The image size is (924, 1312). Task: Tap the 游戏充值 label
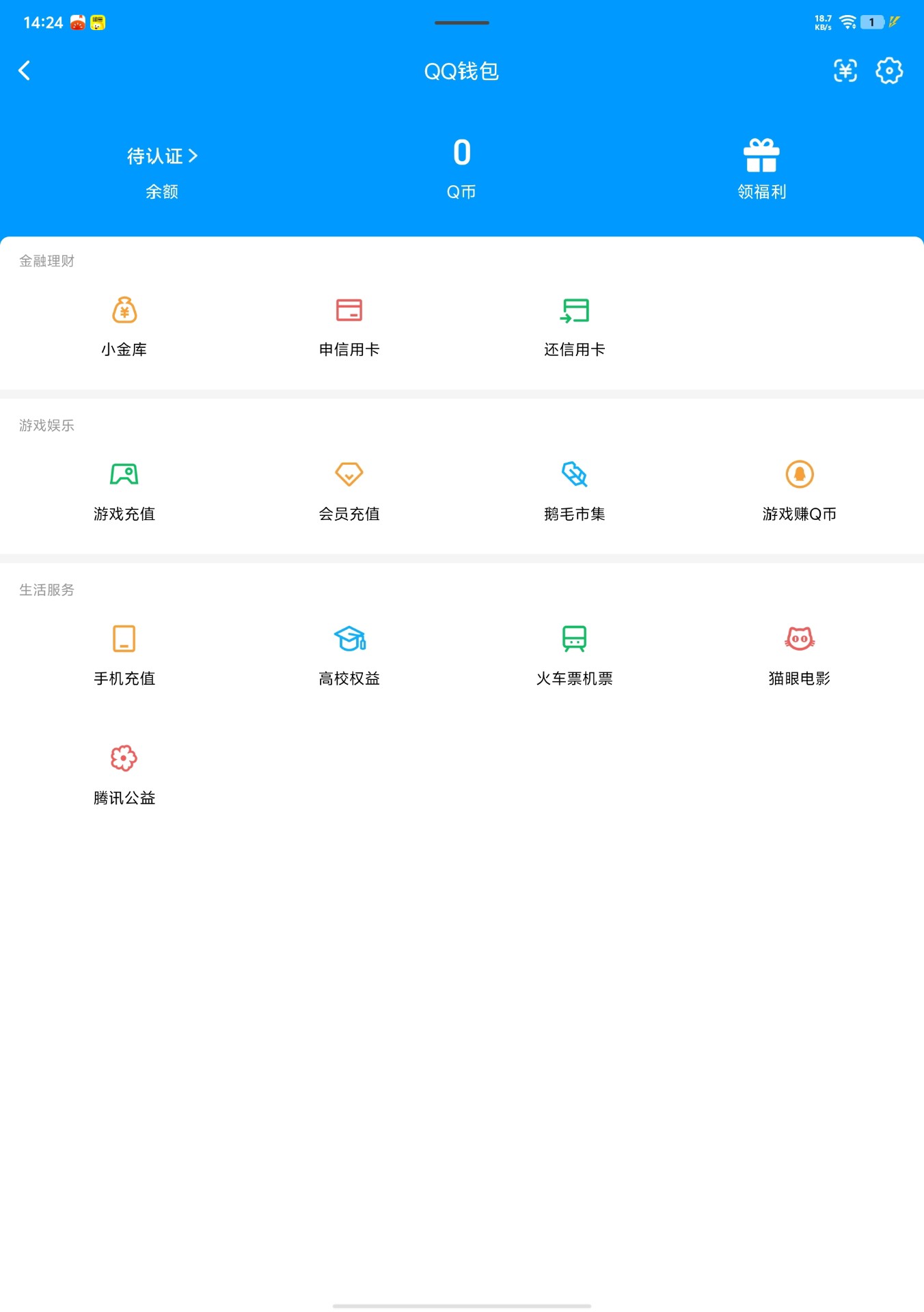(124, 514)
